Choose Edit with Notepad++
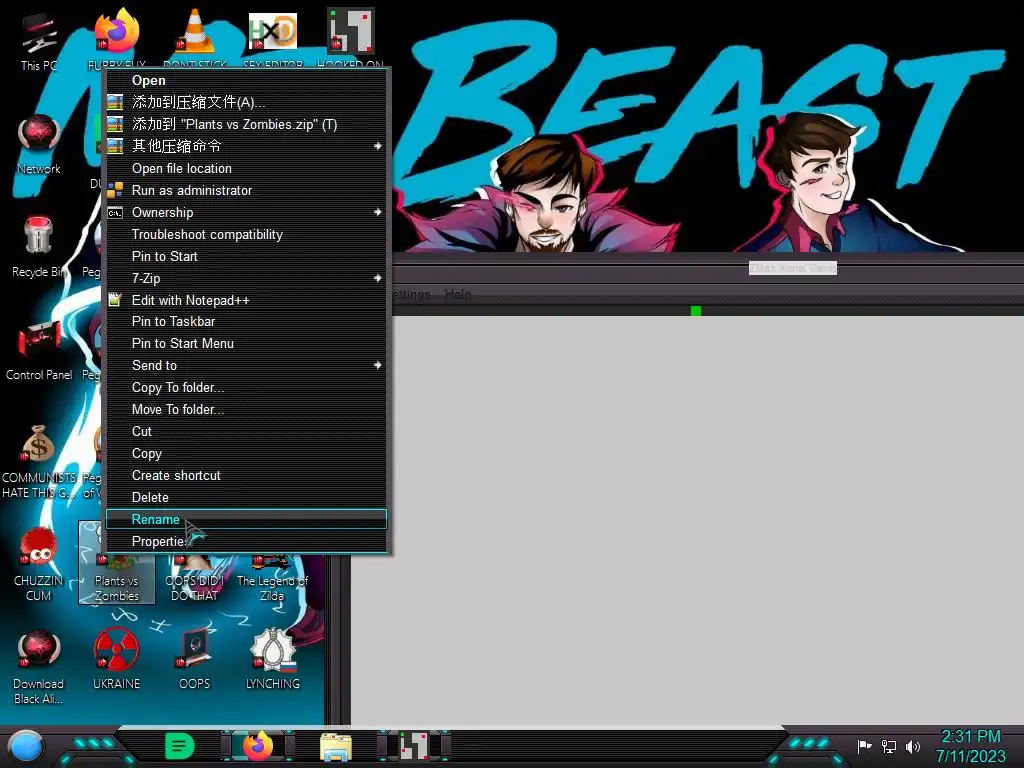 pyautogui.click(x=246, y=300)
